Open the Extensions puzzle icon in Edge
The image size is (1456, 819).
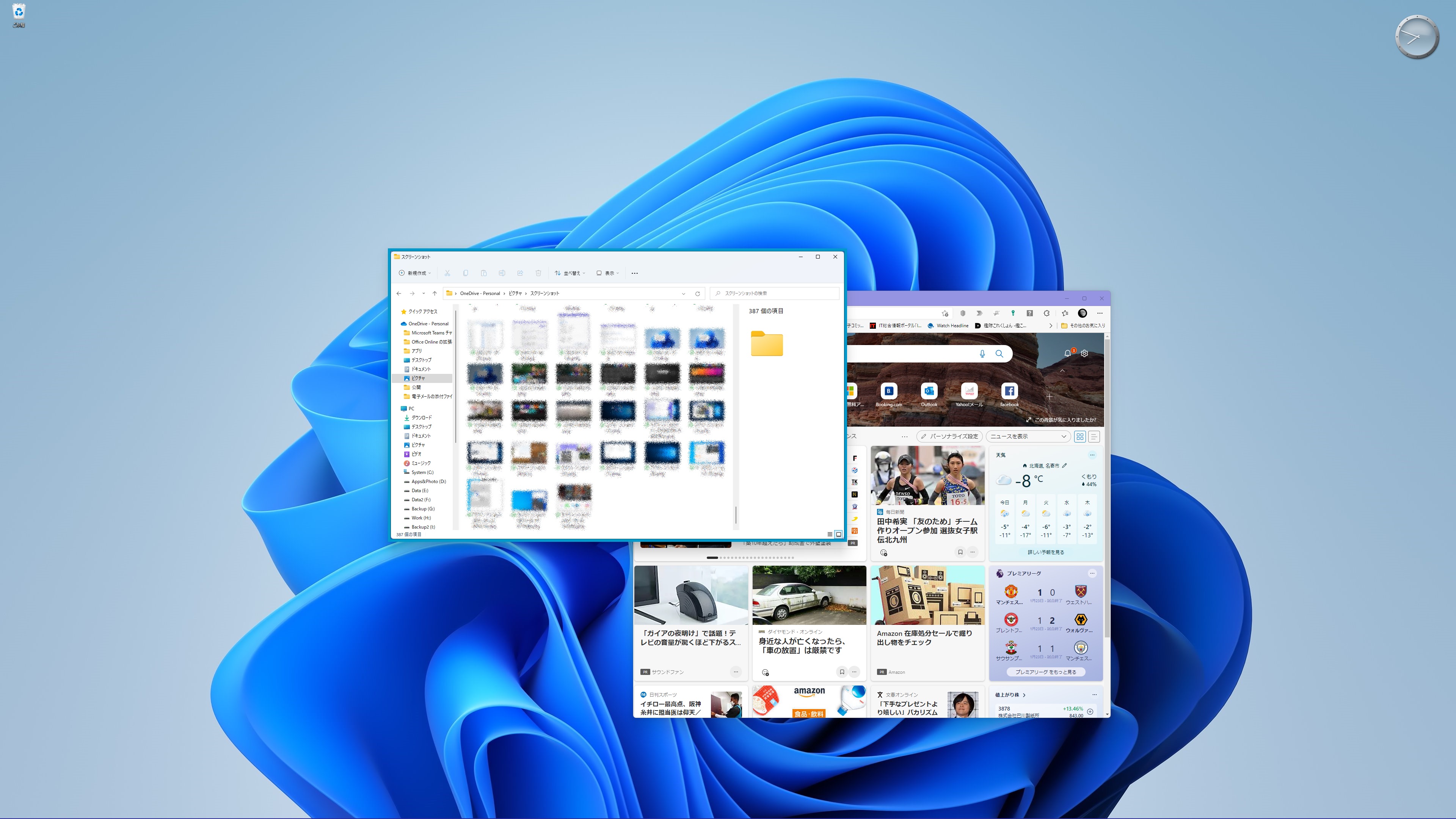[1047, 313]
